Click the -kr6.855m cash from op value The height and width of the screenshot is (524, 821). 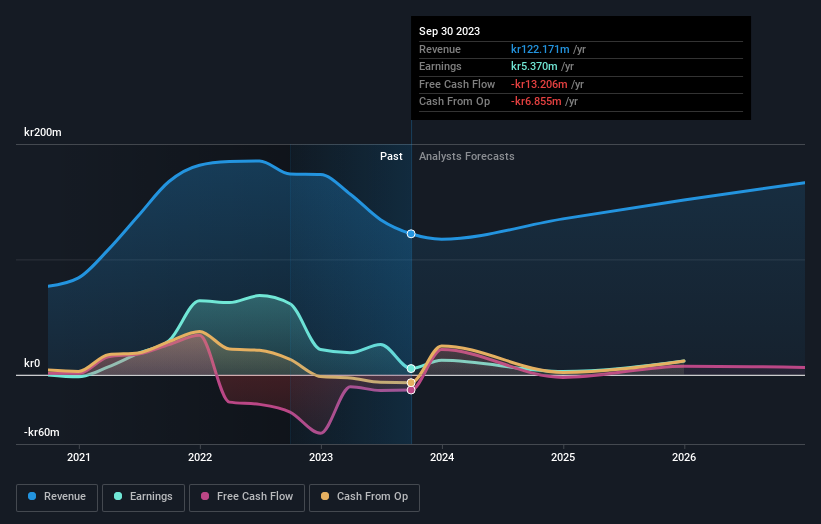[x=536, y=102]
